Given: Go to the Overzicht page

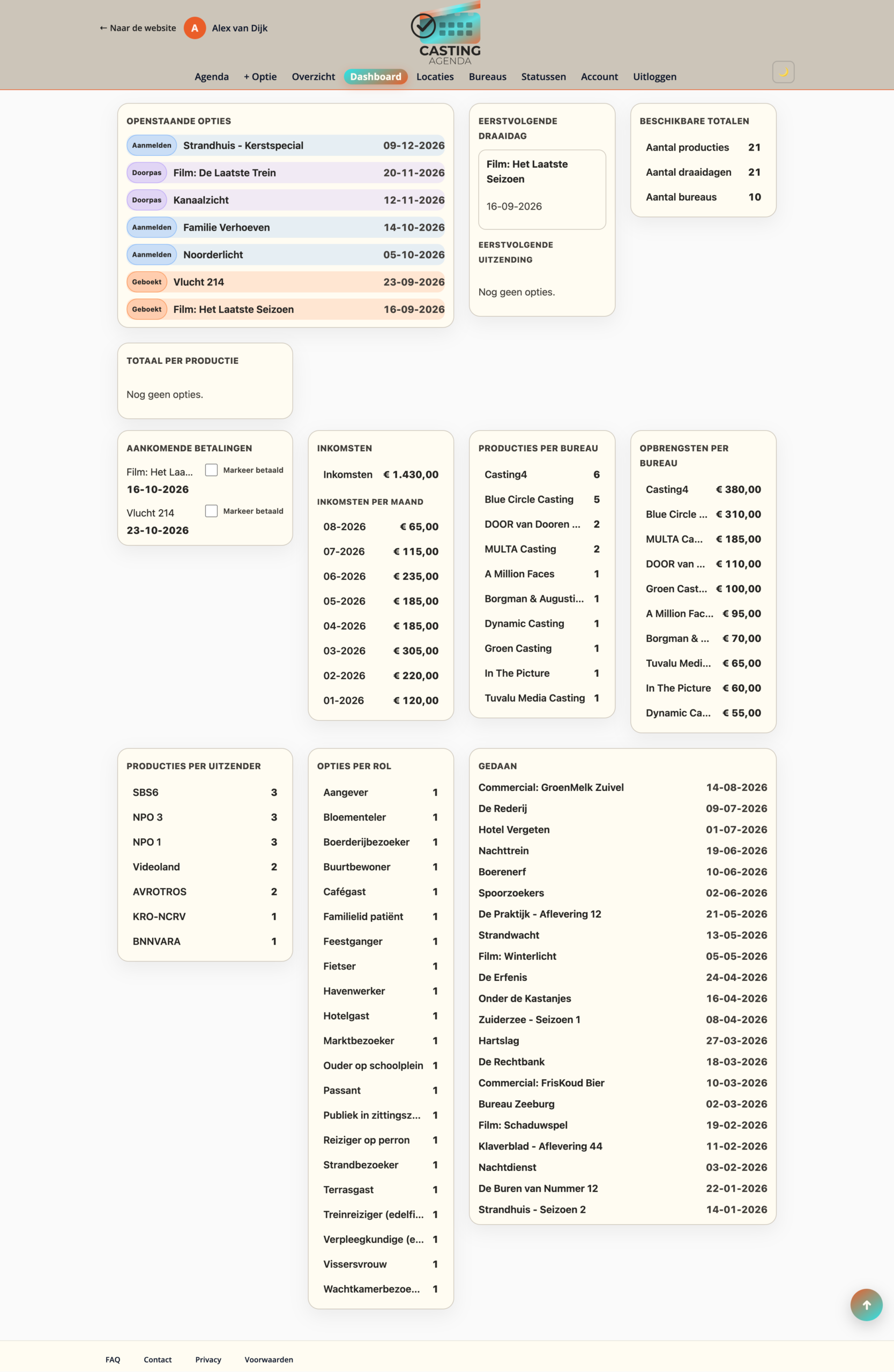Looking at the screenshot, I should (313, 77).
